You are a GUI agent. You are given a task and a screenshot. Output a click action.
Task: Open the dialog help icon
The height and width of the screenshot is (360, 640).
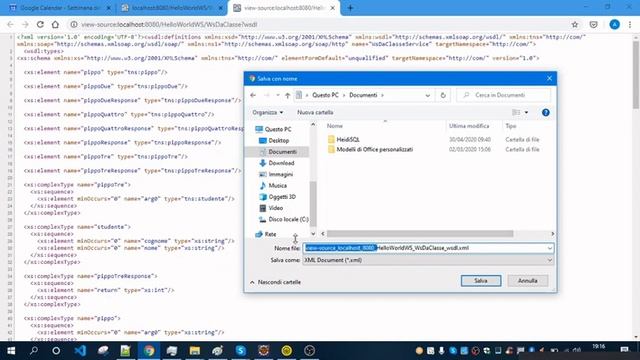coord(545,112)
